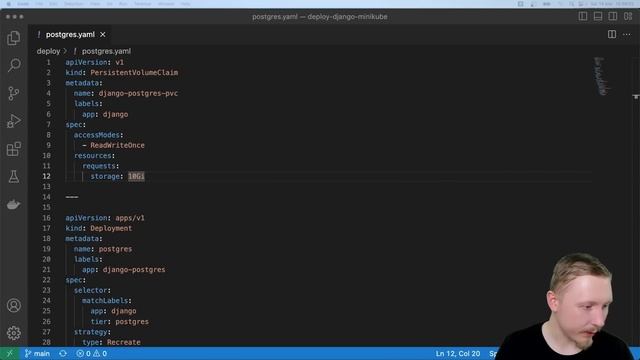The image size is (640, 360).
Task: Open problems errors and warnings indicator
Action: [x=91, y=353]
